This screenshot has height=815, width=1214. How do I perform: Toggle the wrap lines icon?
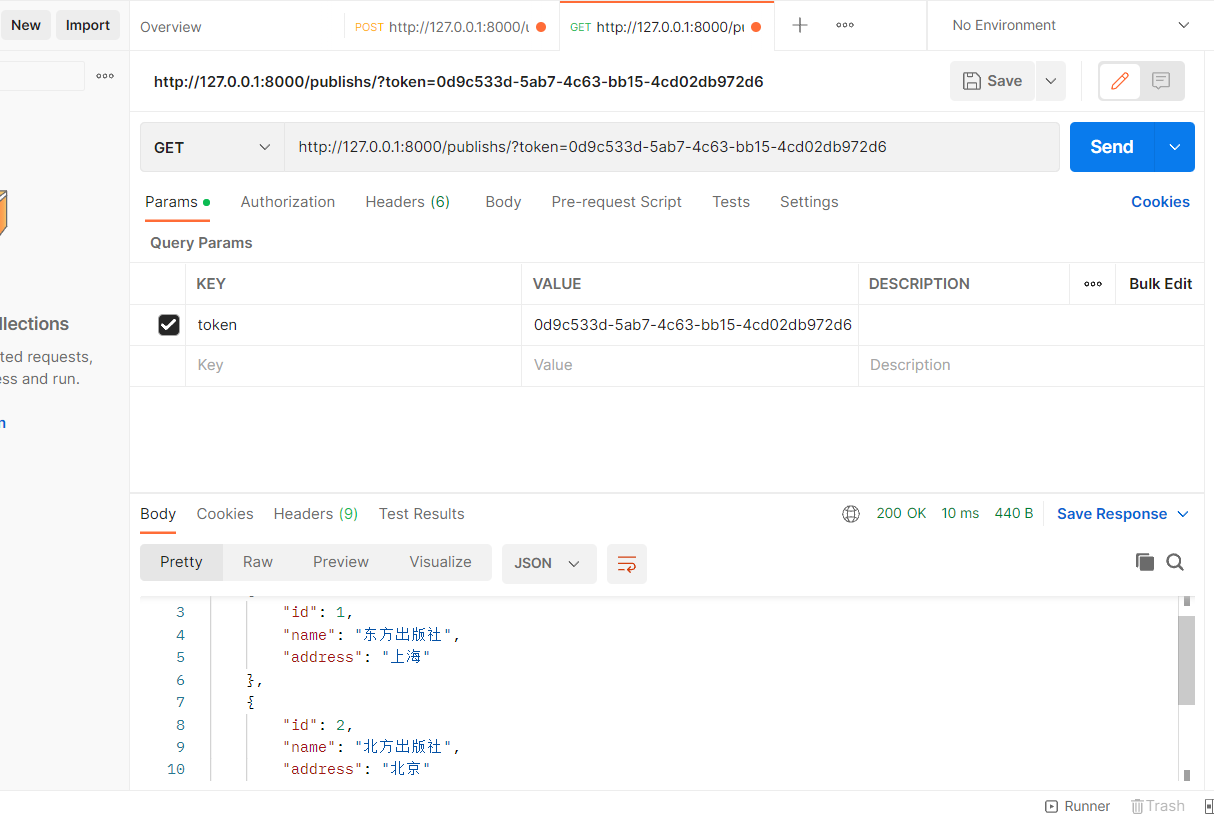(x=627, y=564)
